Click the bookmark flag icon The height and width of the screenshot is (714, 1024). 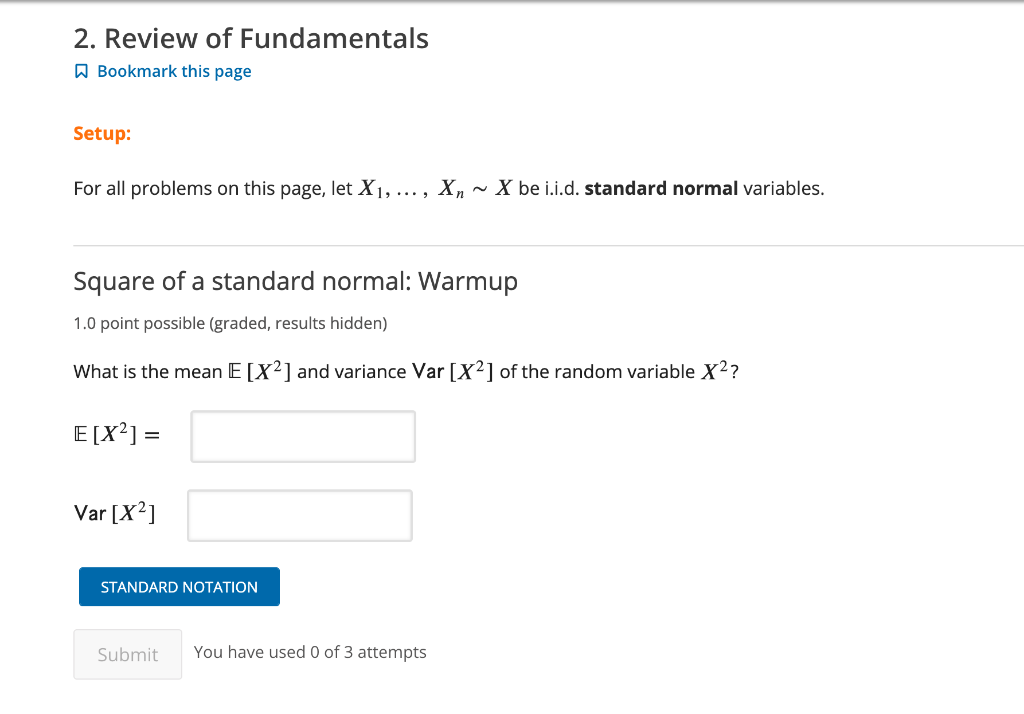click(81, 72)
